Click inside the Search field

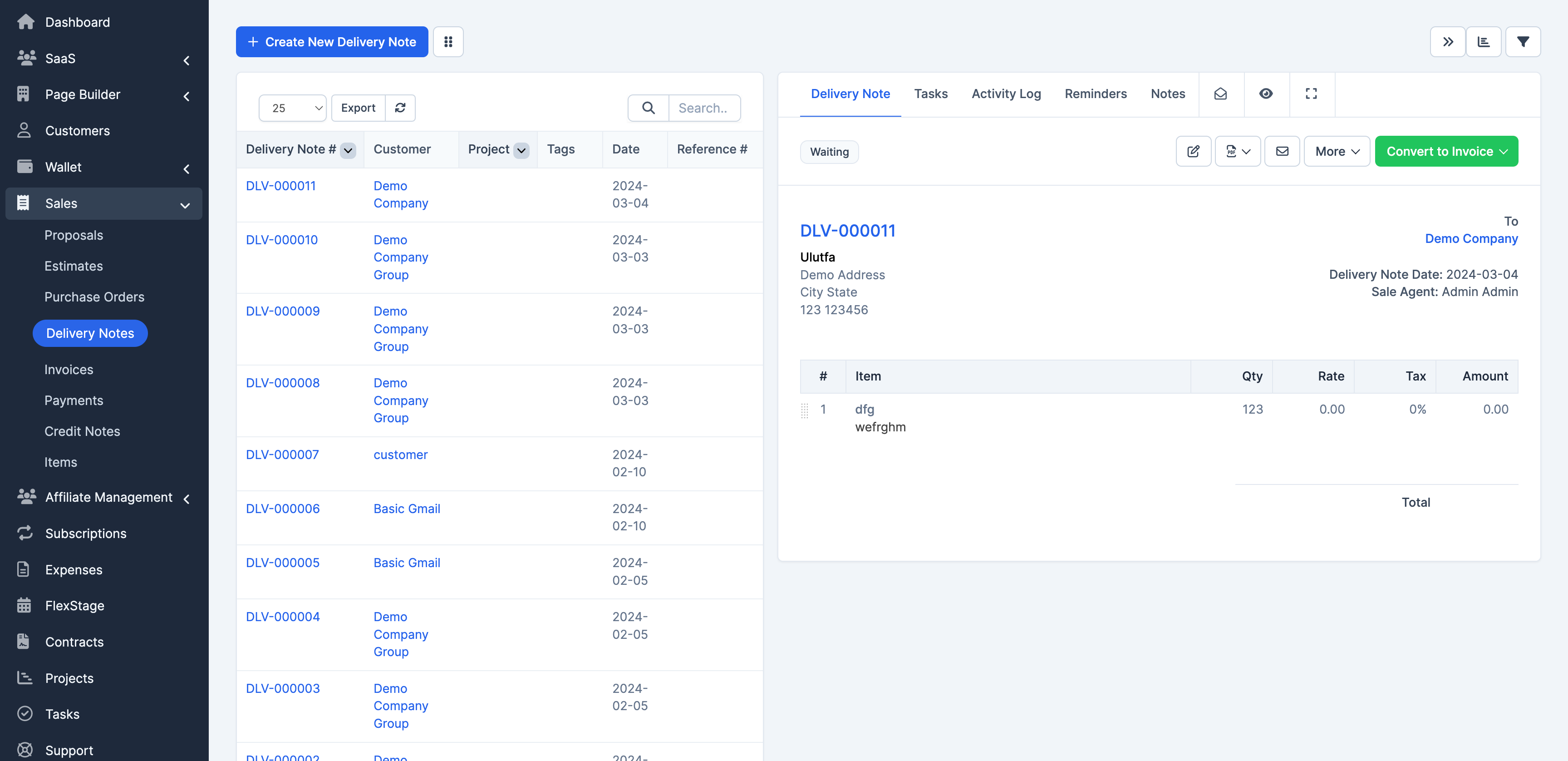tap(704, 108)
